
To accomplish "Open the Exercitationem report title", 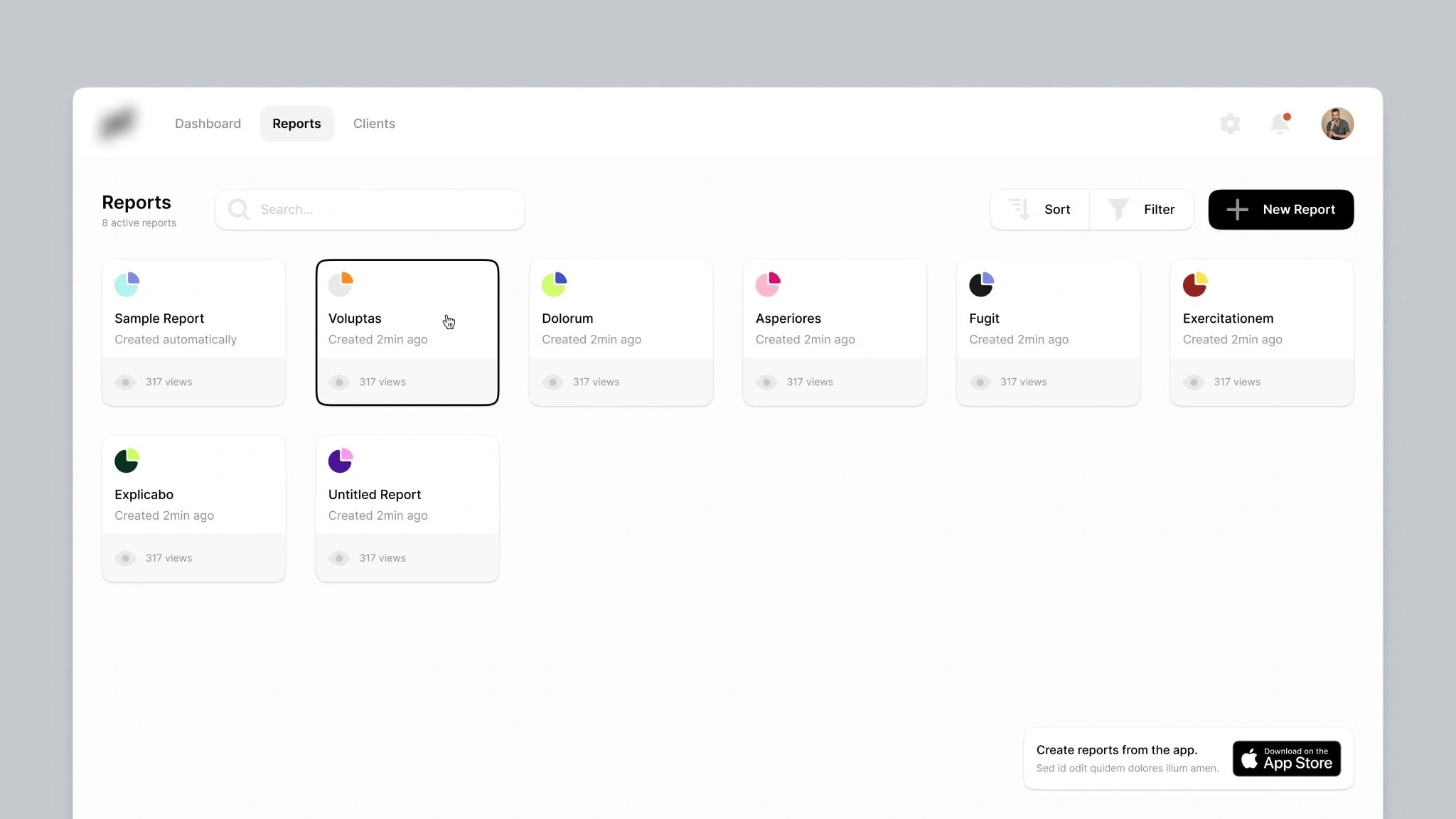I will (x=1228, y=318).
